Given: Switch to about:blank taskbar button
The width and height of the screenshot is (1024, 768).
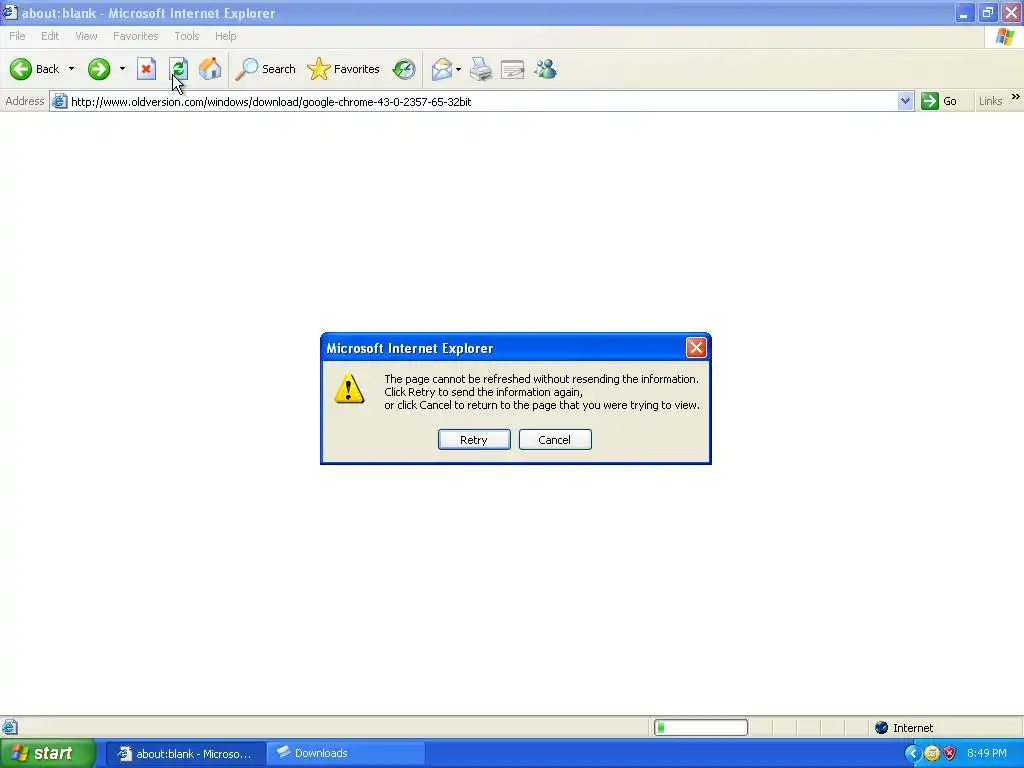Looking at the screenshot, I should click(185, 754).
